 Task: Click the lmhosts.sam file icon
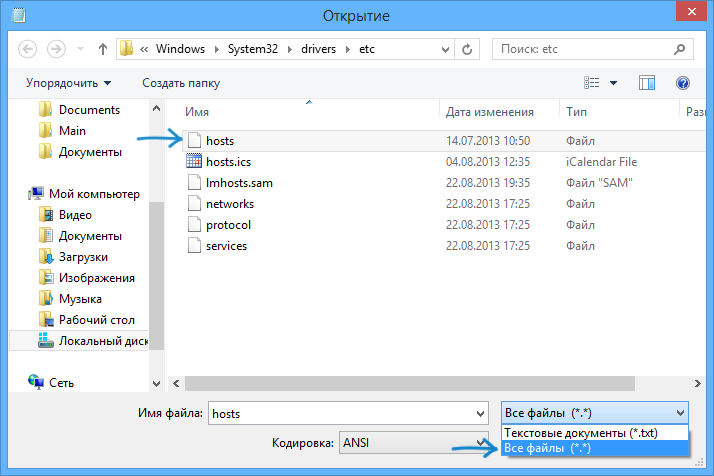[194, 182]
